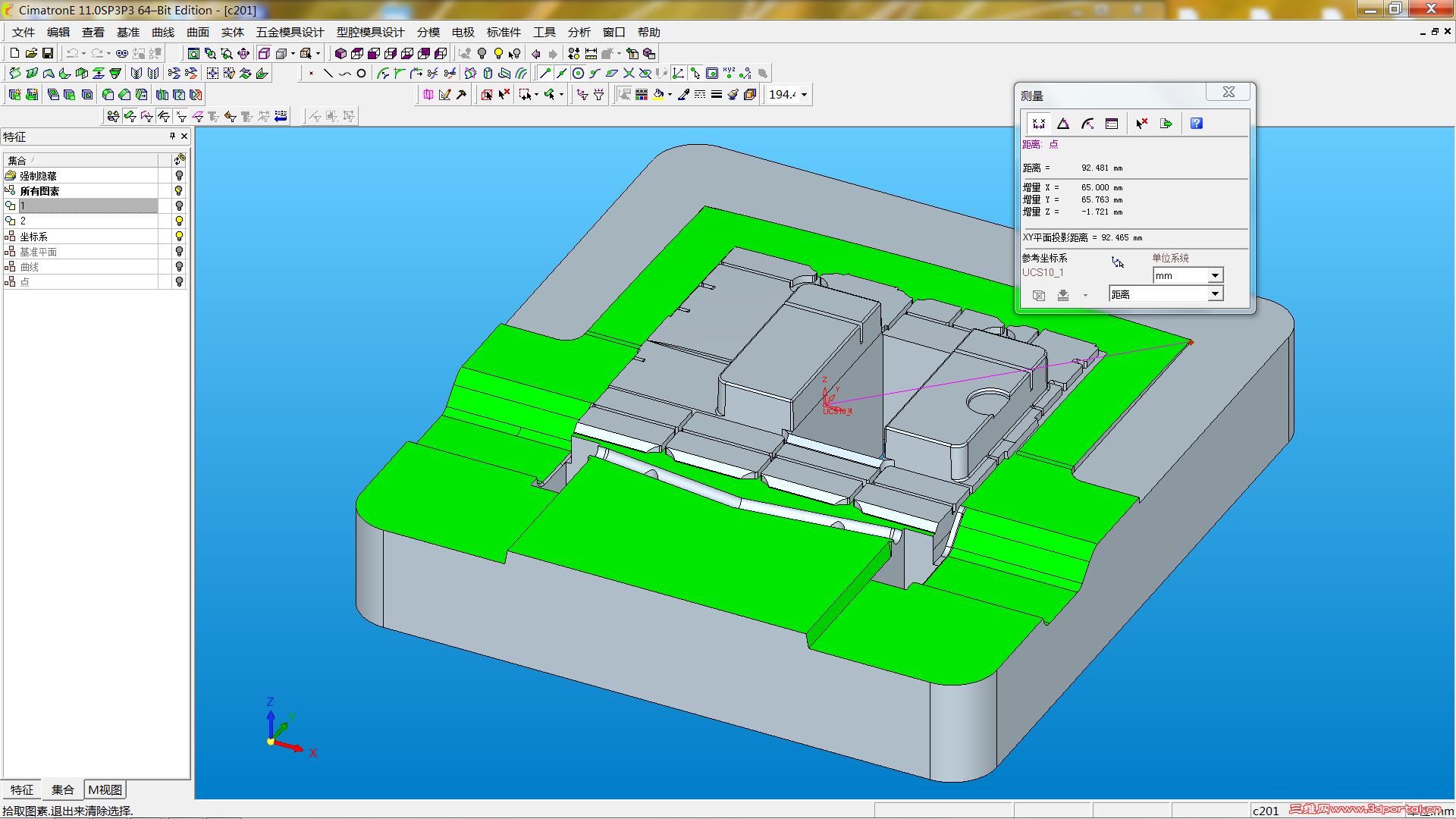Toggle visibility bulb for 坐标系 row
Screen dimensions: 1456x819
point(179,236)
